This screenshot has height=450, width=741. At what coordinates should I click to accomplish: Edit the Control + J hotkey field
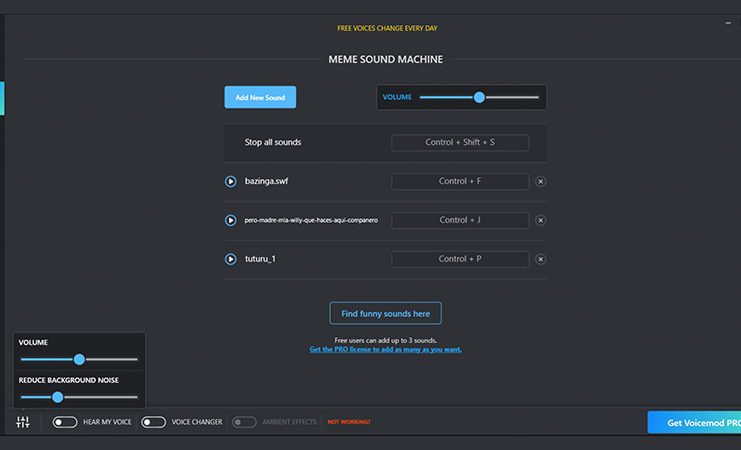pyautogui.click(x=460, y=220)
